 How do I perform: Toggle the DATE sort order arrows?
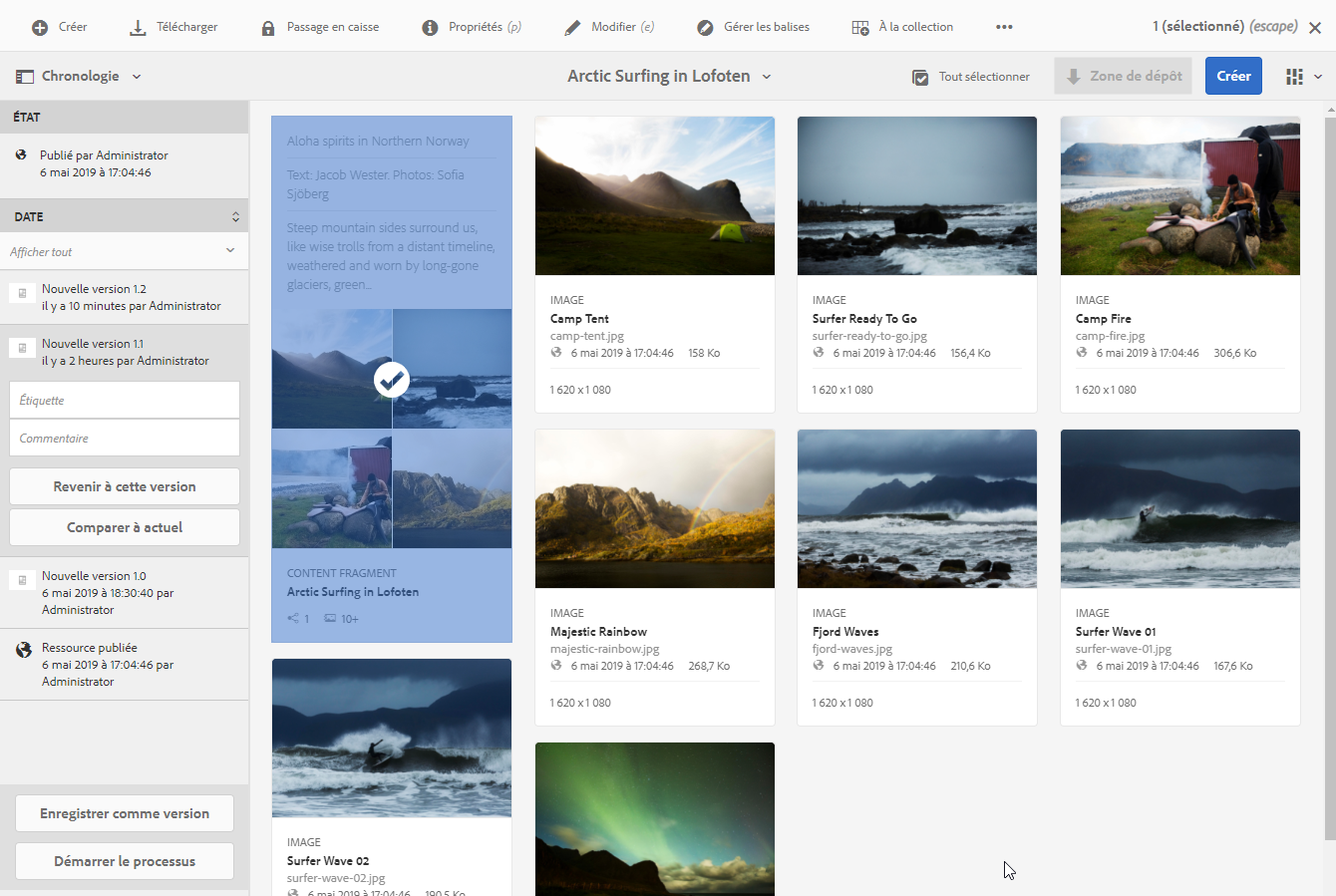[235, 216]
